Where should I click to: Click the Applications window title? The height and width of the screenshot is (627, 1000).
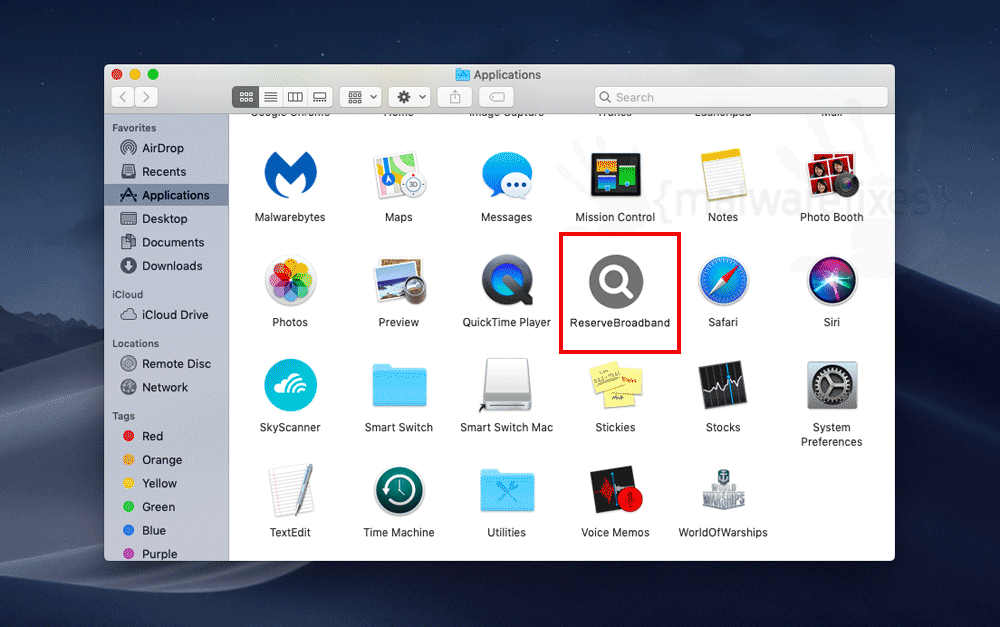[507, 75]
